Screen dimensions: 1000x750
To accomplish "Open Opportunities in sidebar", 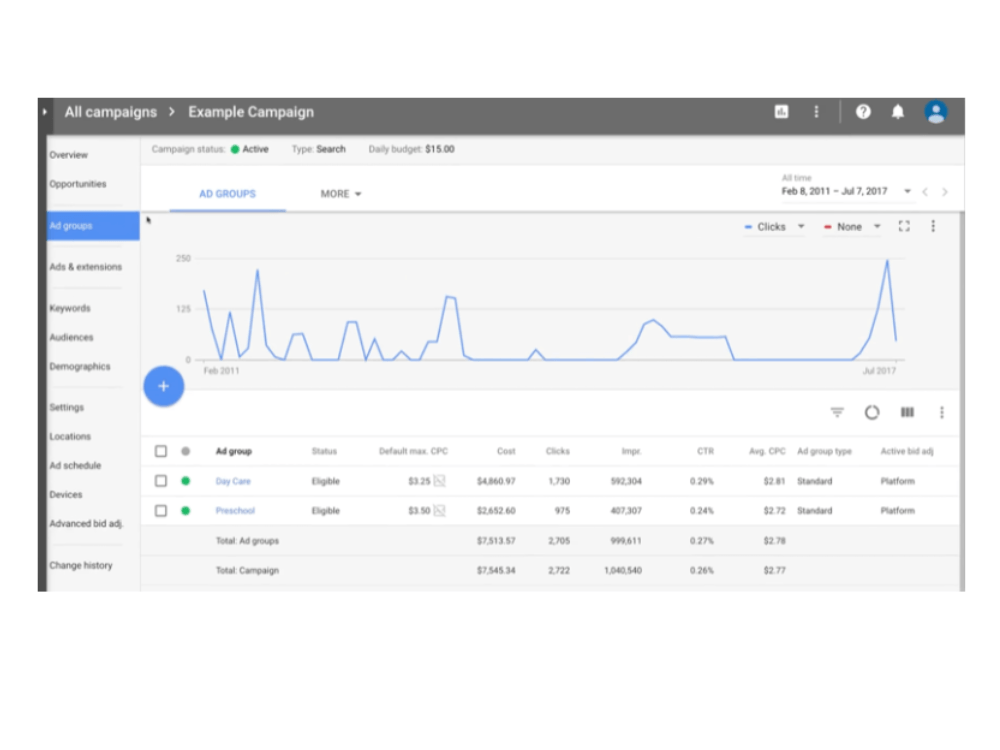I will pos(78,184).
